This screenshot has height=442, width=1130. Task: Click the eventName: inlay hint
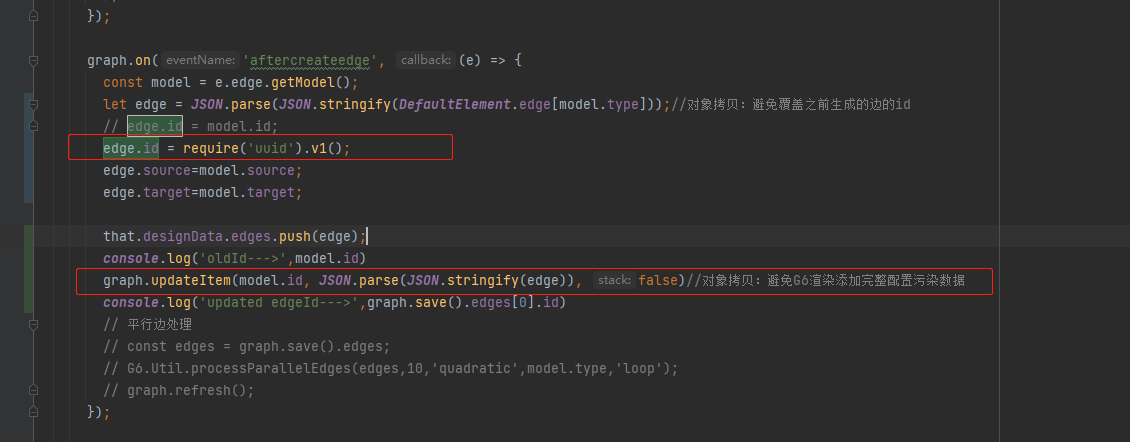tap(201, 61)
